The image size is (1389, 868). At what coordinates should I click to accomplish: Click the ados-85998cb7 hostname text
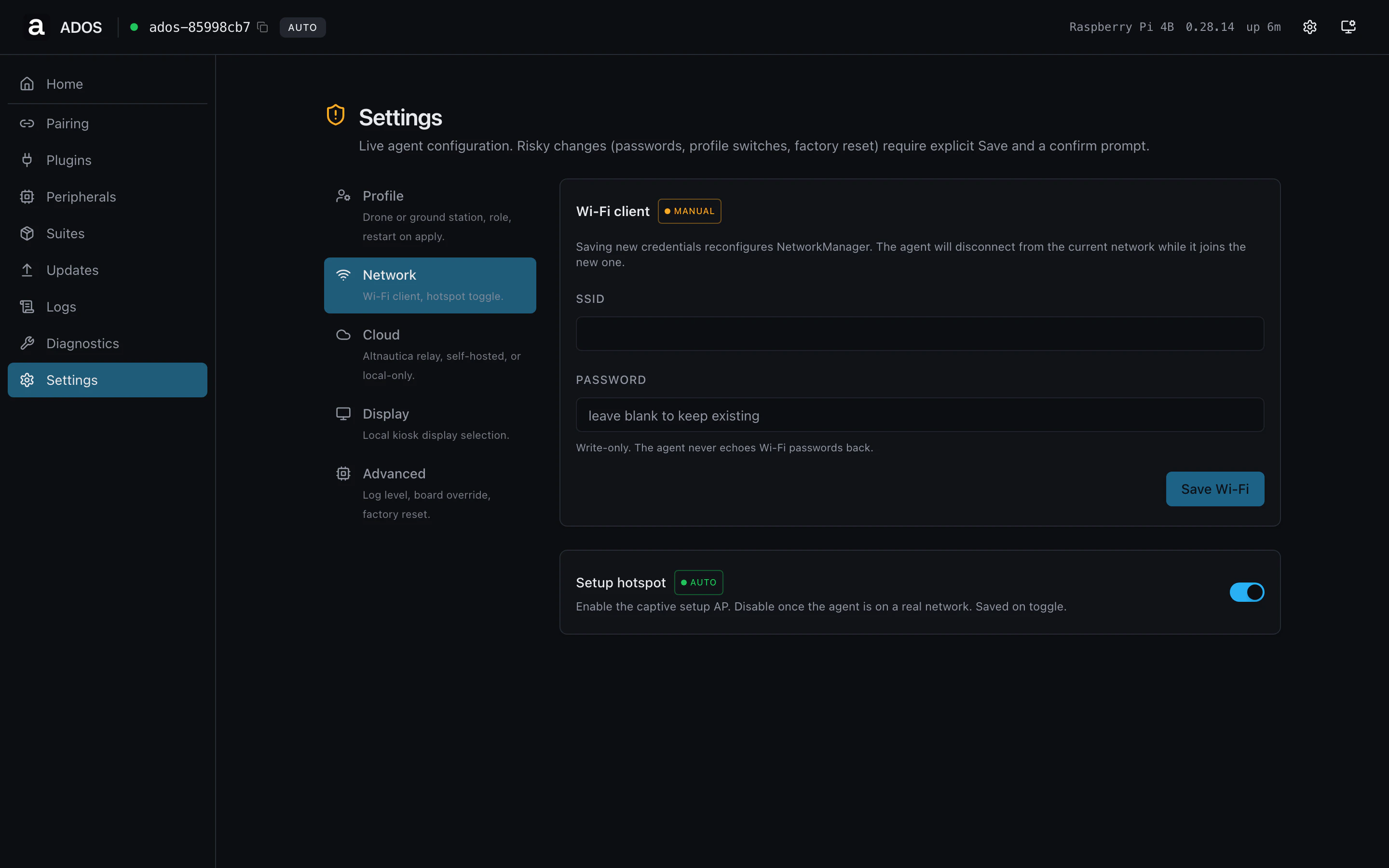(200, 27)
